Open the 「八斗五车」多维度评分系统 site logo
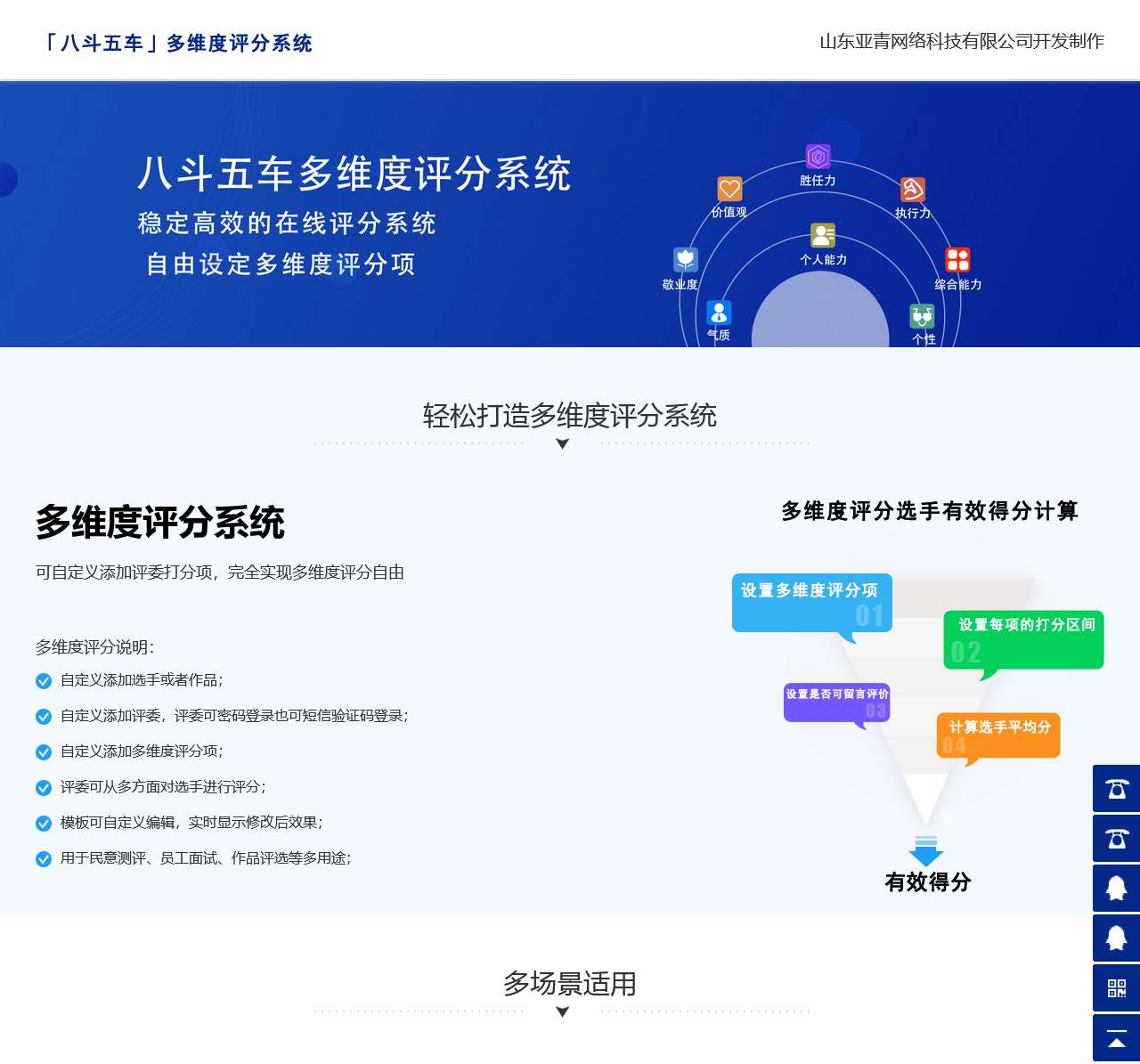1140x1064 pixels. 177,43
